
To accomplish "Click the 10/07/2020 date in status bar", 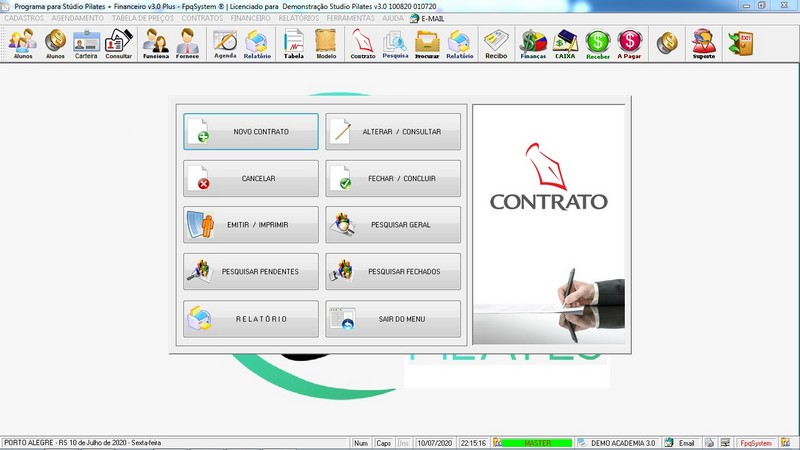I will coord(435,443).
